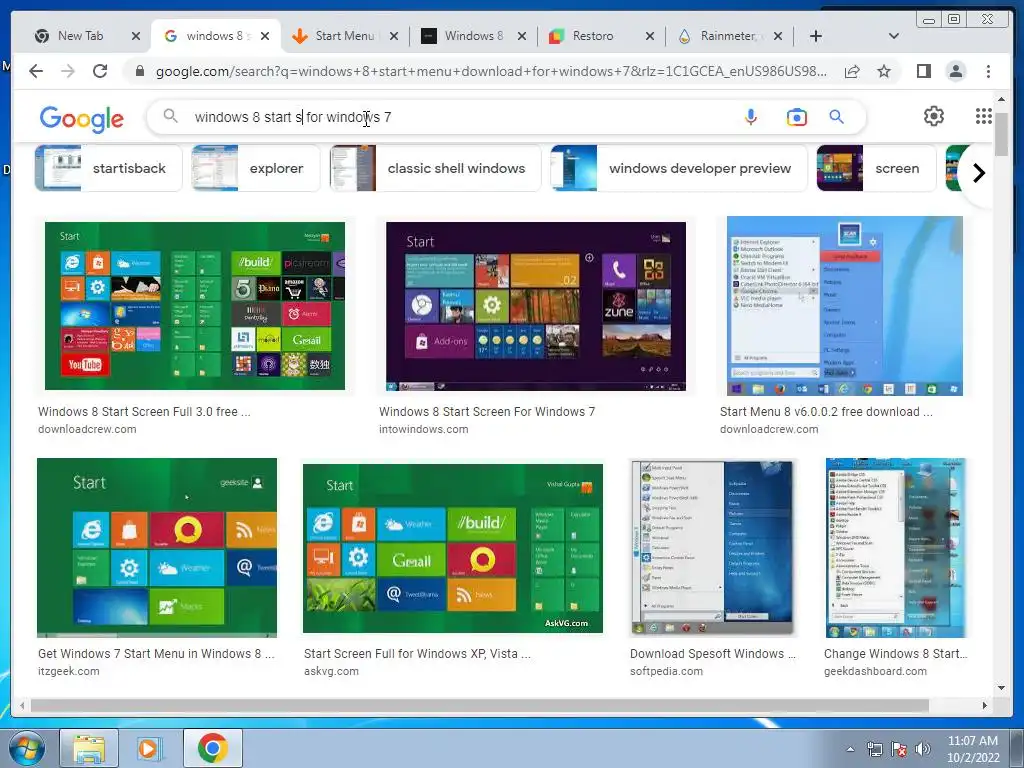This screenshot has height=768, width=1024.
Task: View site info padlock icon
Action: tap(139, 71)
